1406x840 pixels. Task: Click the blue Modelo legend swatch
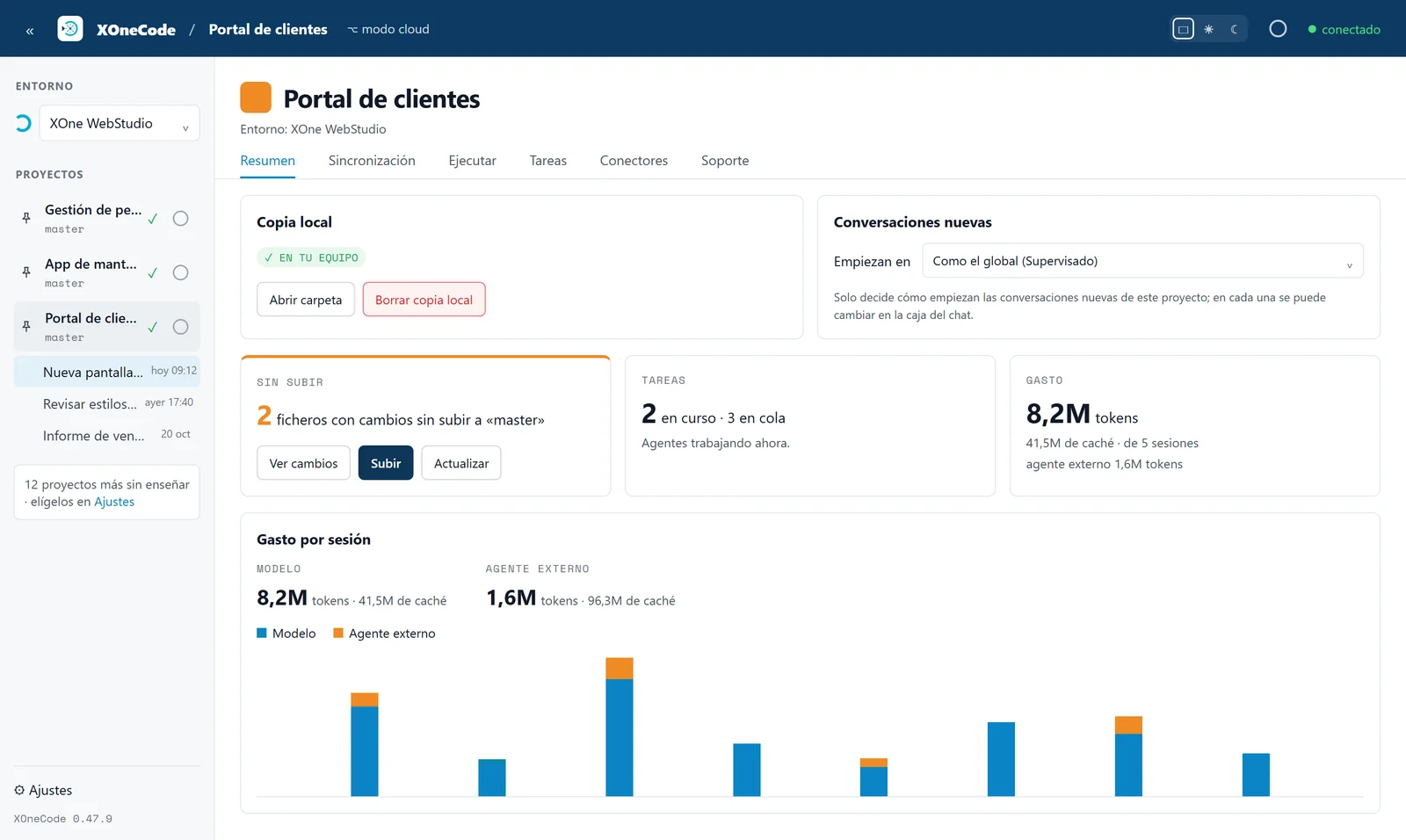(x=261, y=633)
